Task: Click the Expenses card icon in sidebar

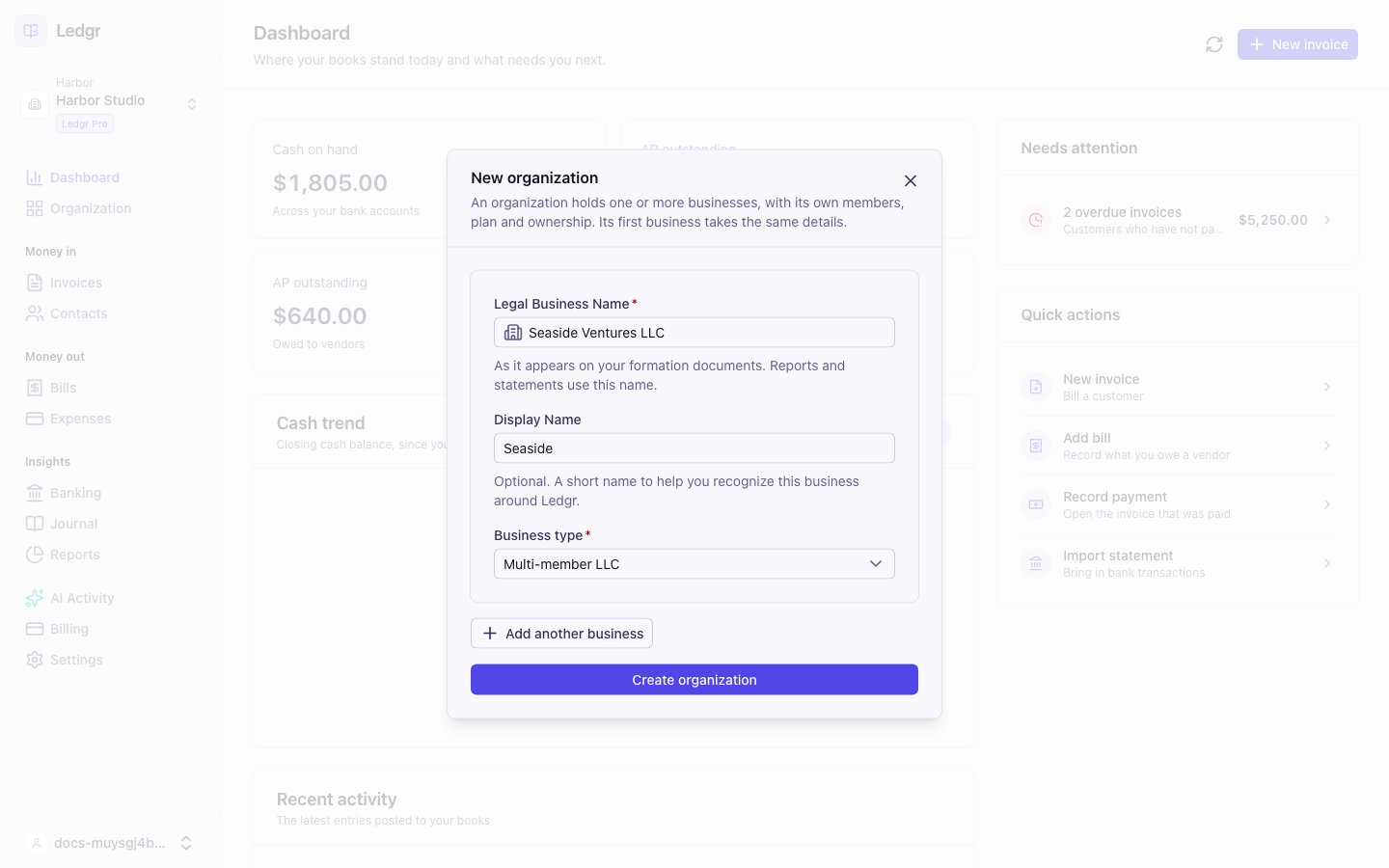Action: click(x=35, y=419)
